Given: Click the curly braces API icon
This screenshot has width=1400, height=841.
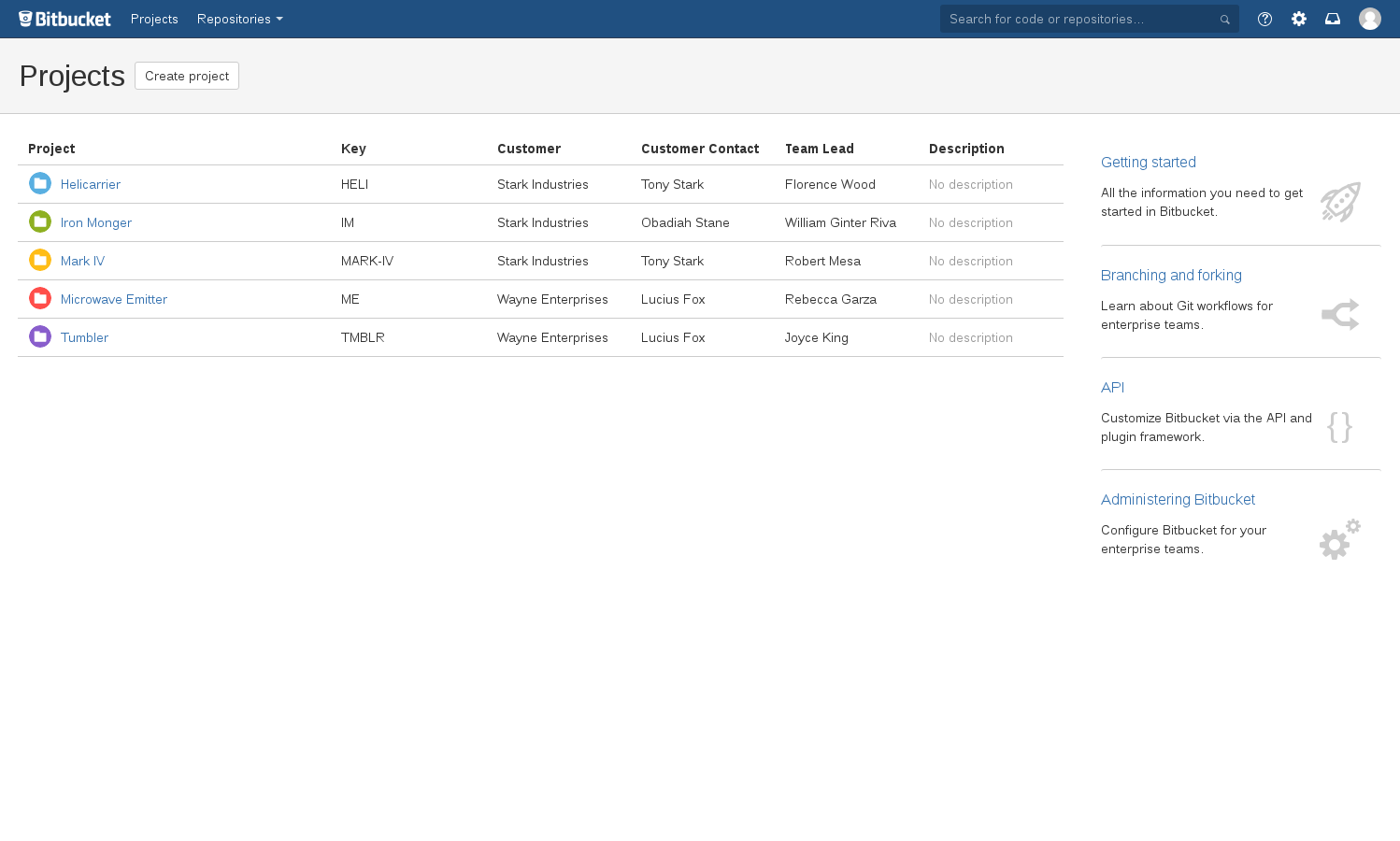Looking at the screenshot, I should [1339, 427].
